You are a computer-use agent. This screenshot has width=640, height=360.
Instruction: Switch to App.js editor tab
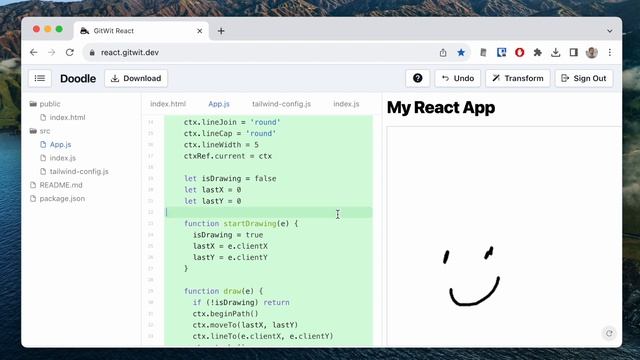pyautogui.click(x=219, y=104)
